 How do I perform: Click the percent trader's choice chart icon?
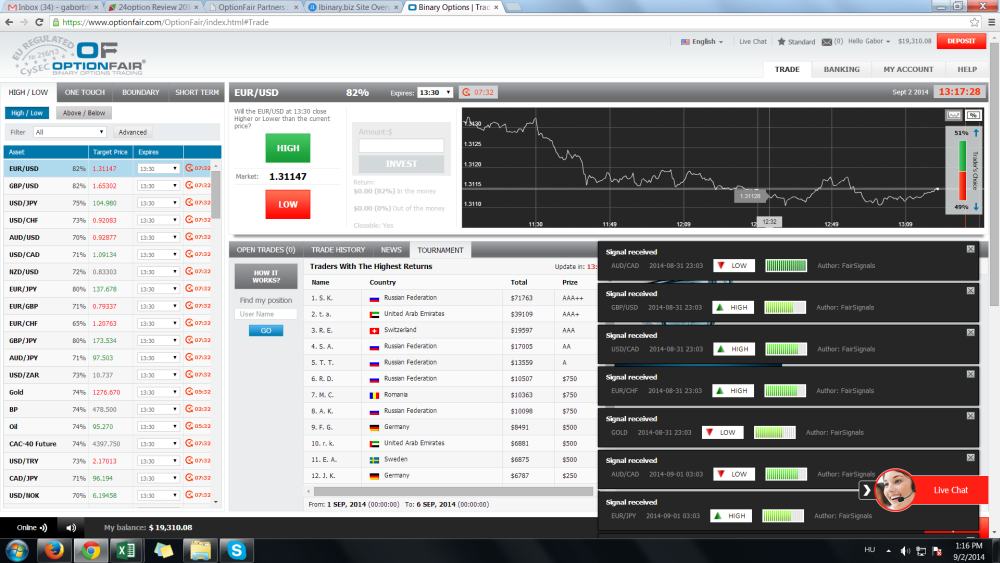973,115
